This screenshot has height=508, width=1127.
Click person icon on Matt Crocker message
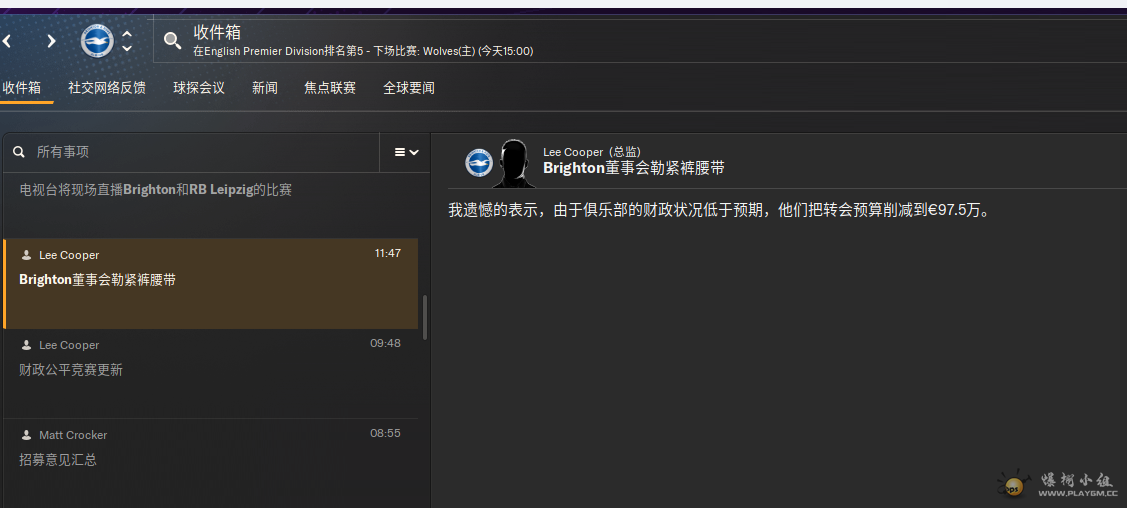[x=27, y=435]
